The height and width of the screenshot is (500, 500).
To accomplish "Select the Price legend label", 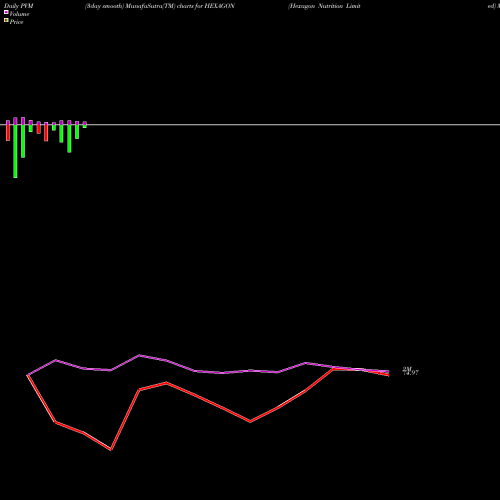I will [x=16, y=22].
